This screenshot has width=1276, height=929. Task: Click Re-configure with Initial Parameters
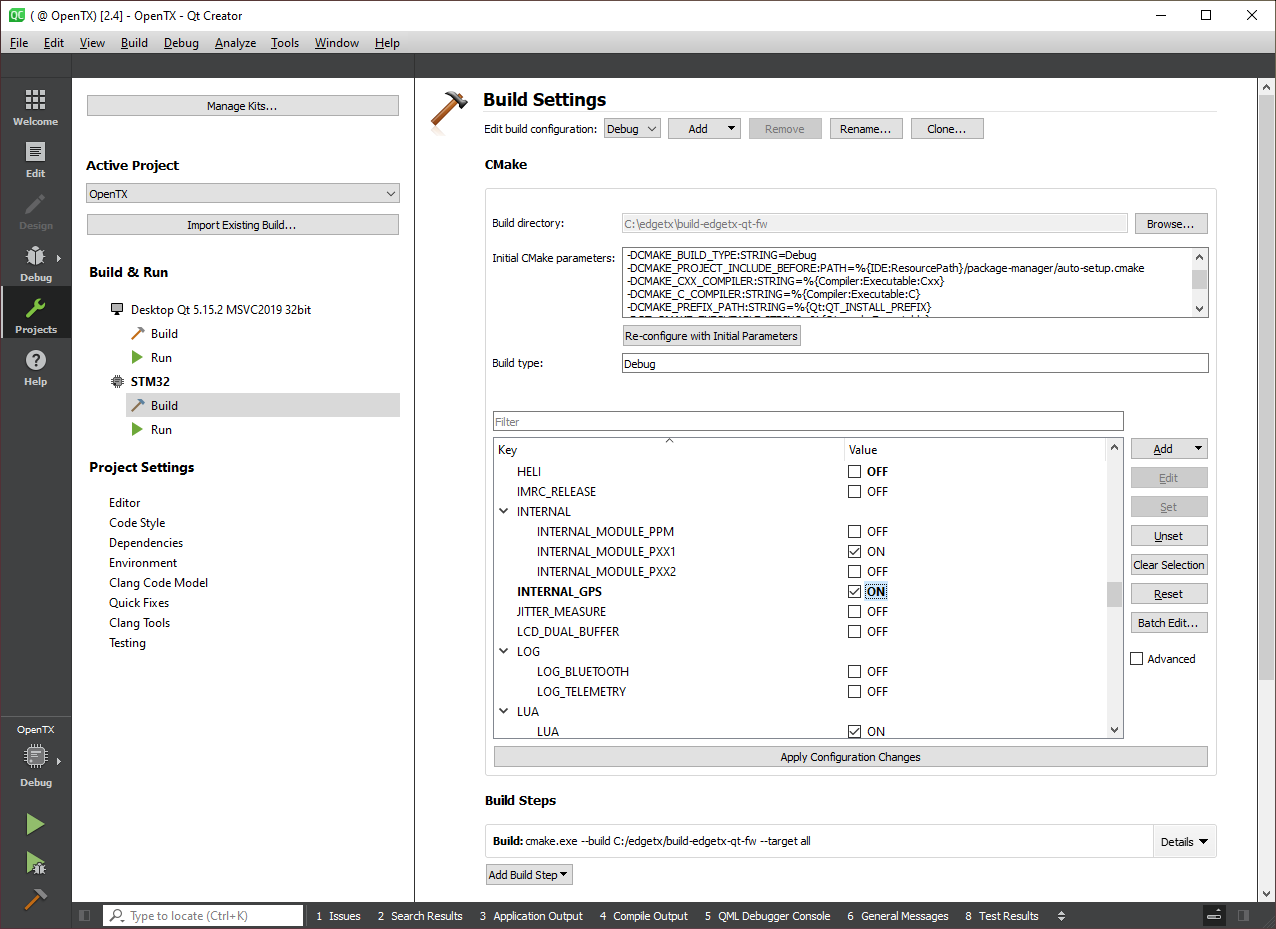[x=711, y=336]
